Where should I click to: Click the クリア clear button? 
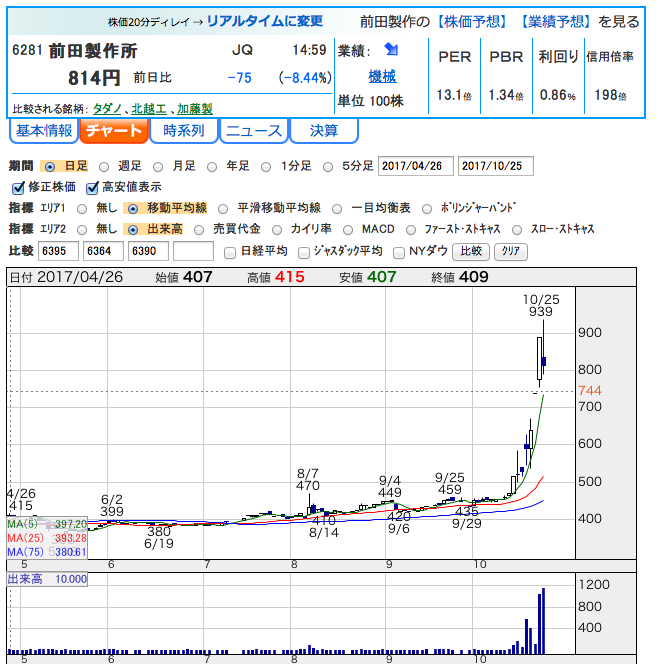(511, 252)
